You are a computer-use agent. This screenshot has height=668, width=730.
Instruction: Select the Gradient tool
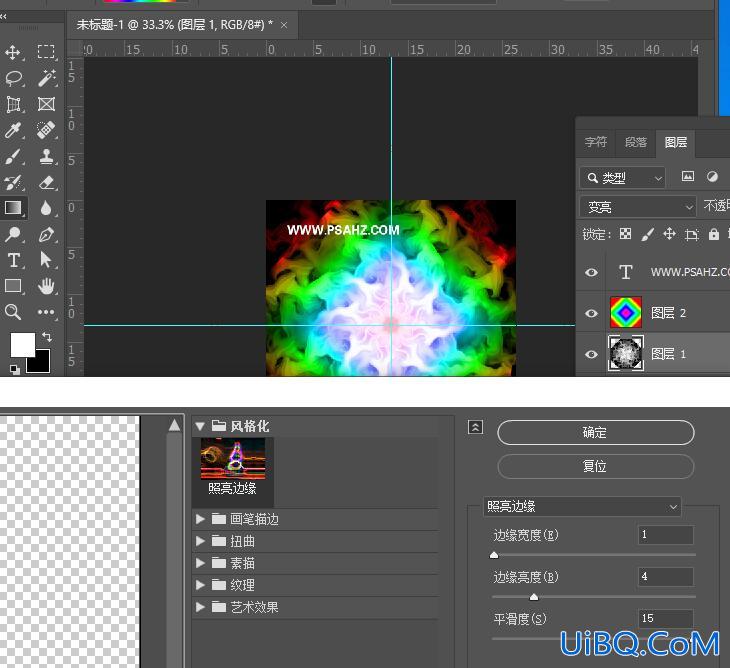[13, 208]
